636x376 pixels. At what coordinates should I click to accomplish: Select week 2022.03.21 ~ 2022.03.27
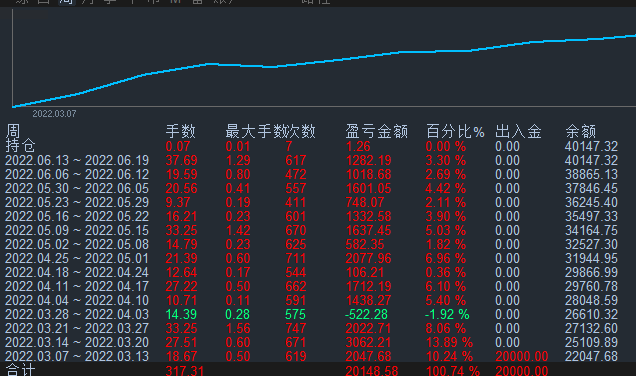tap(77, 329)
